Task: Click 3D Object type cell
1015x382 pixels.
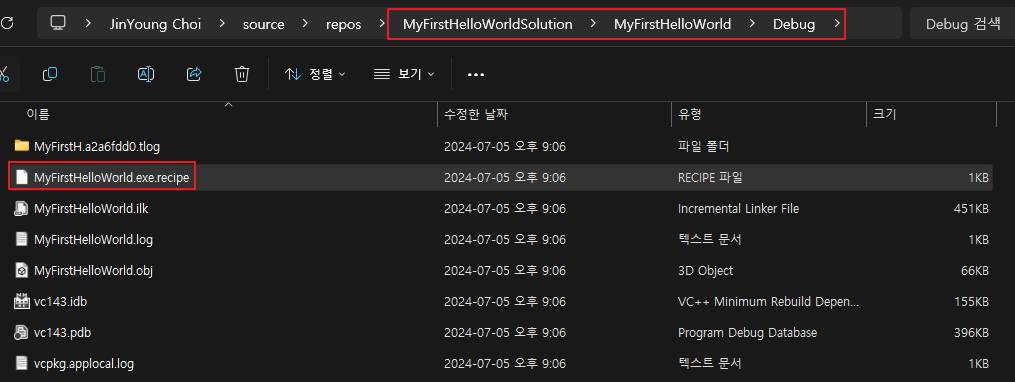Action: (x=706, y=270)
